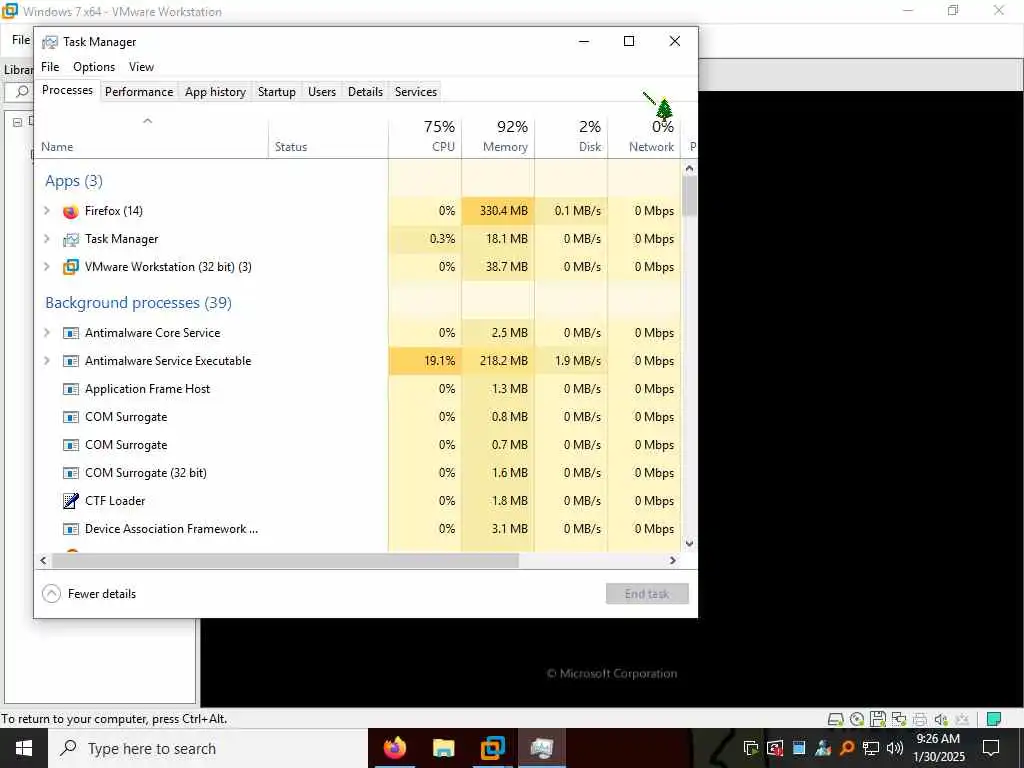This screenshot has height=768, width=1024.
Task: Switch to the Users tab
Action: (x=322, y=92)
